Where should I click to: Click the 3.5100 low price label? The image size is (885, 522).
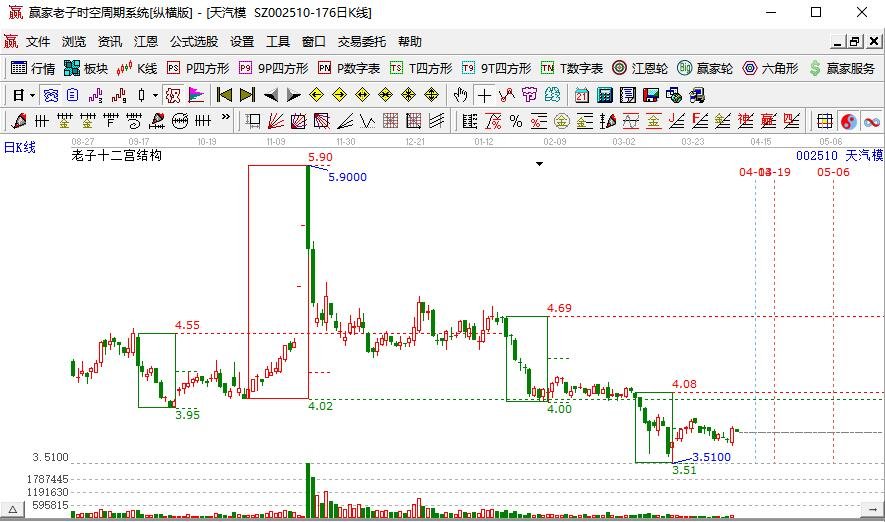tap(711, 457)
